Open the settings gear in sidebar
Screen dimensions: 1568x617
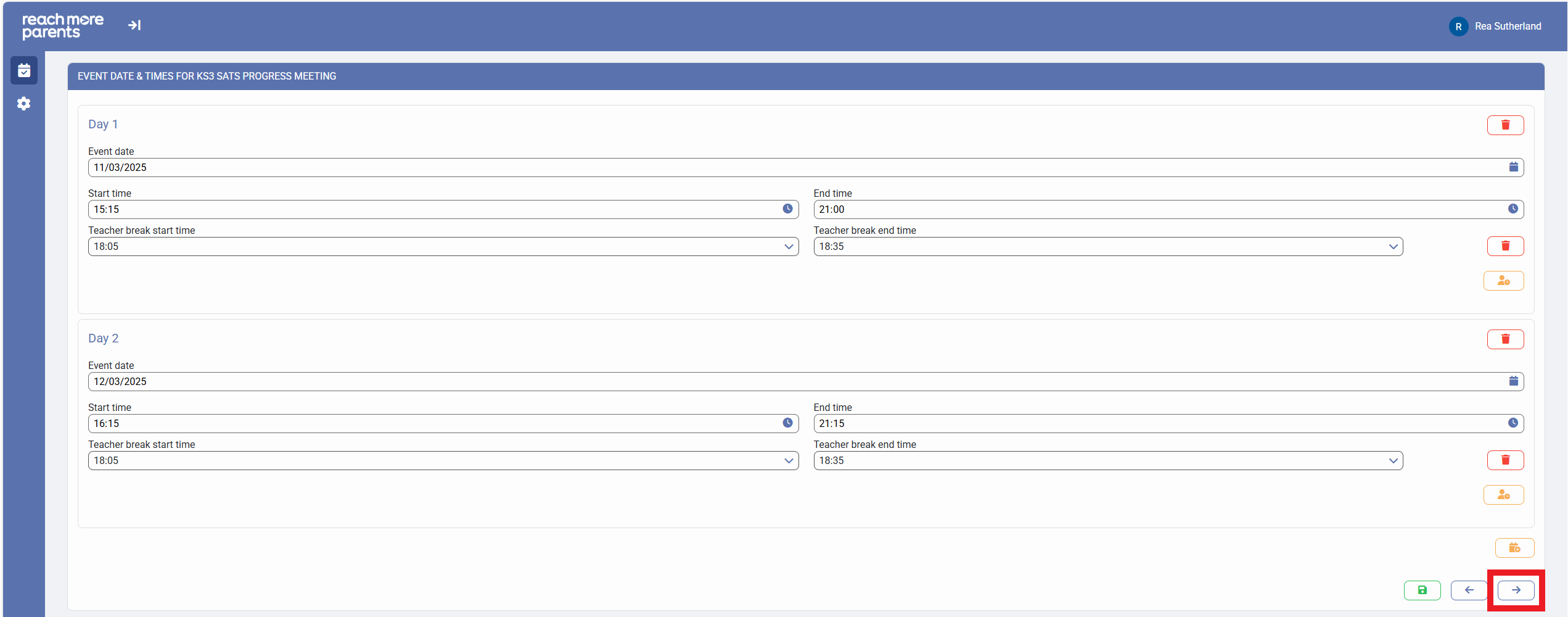click(24, 104)
